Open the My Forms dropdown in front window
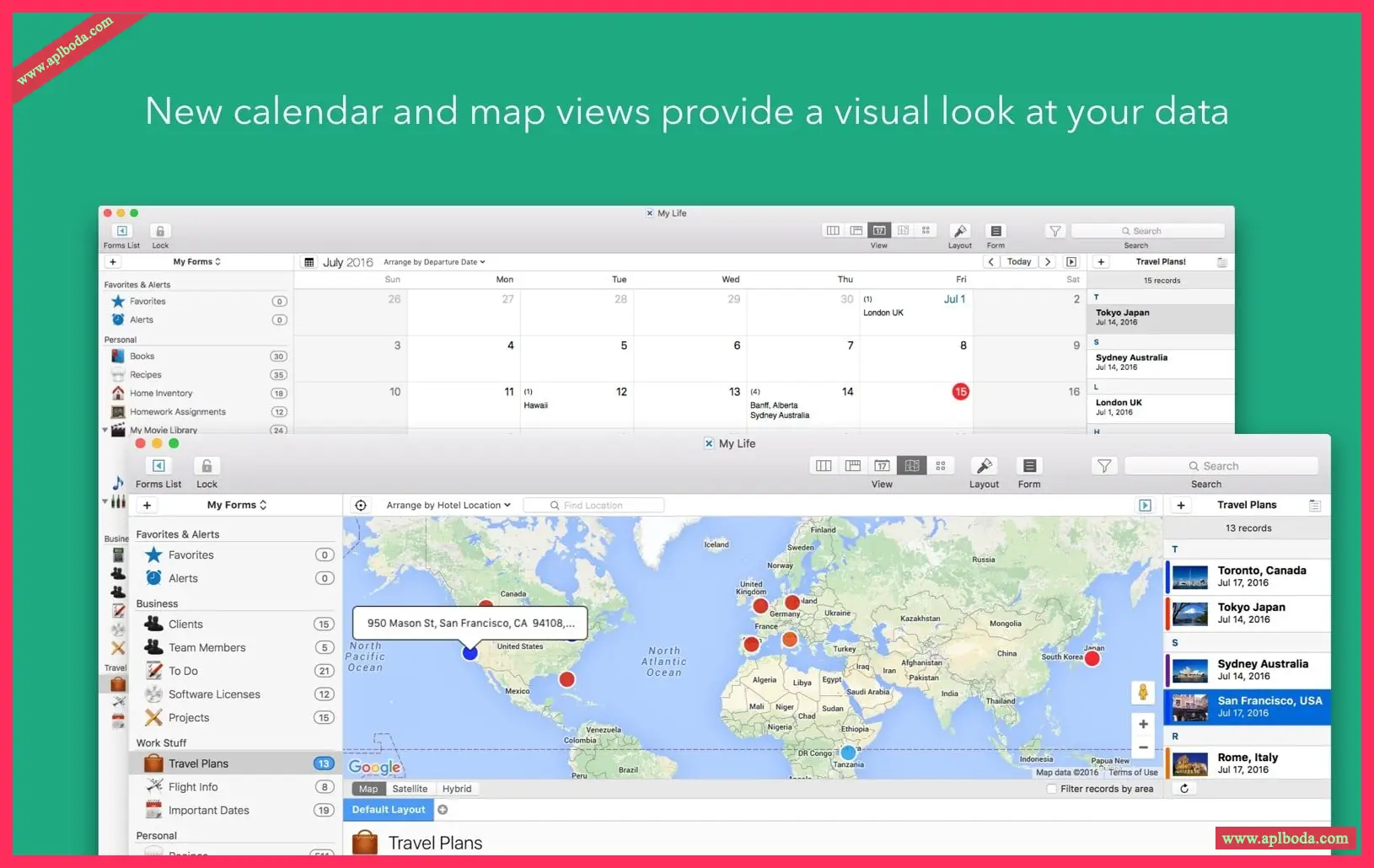Viewport: 1374px width, 868px height. [x=237, y=506]
